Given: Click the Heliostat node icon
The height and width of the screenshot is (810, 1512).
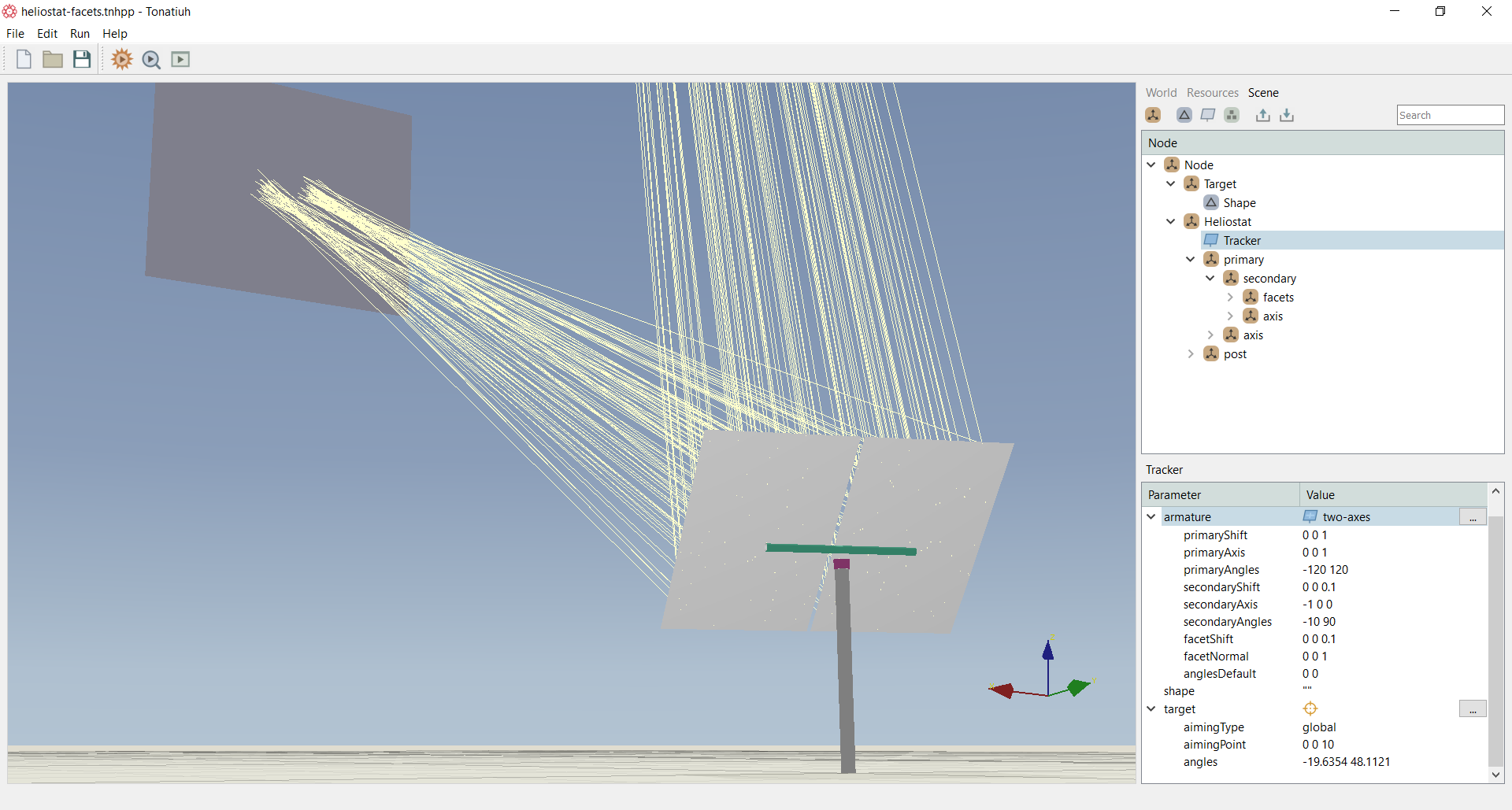Looking at the screenshot, I should coord(1191,221).
